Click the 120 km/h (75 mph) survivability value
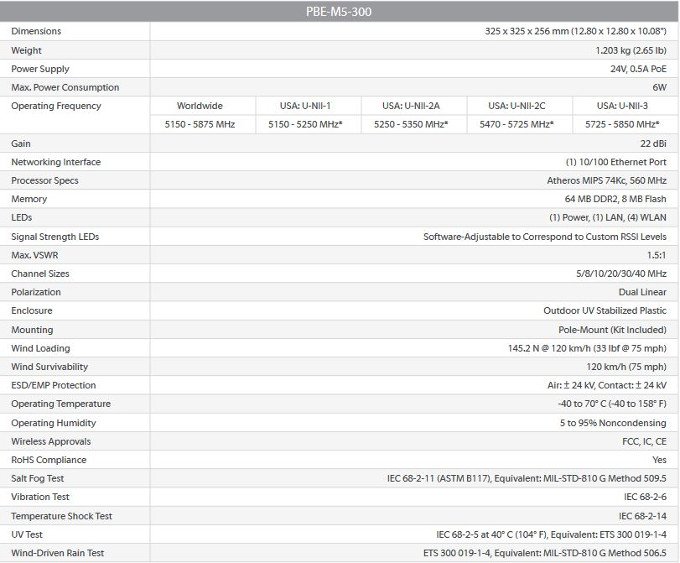 [x=626, y=367]
